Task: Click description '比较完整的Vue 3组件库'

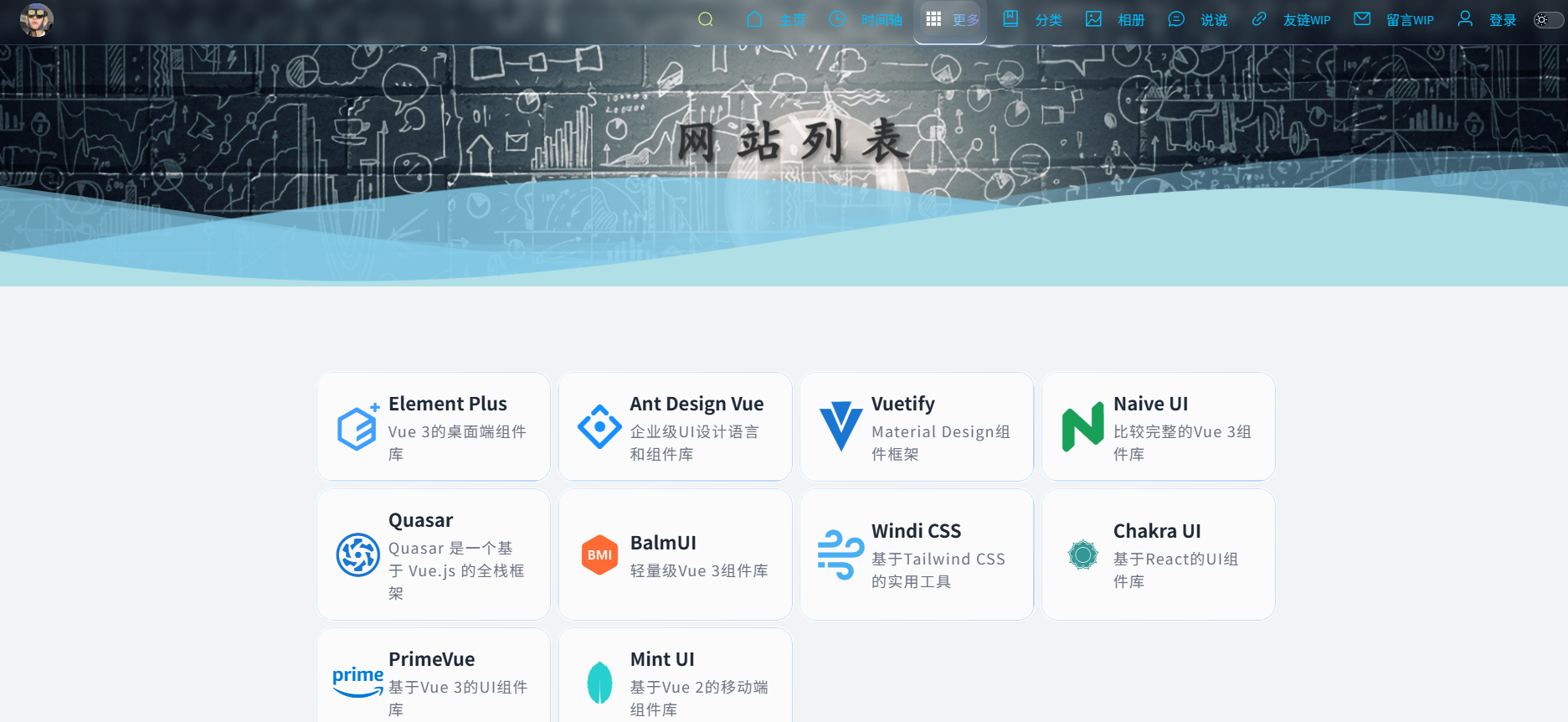Action: (1182, 442)
